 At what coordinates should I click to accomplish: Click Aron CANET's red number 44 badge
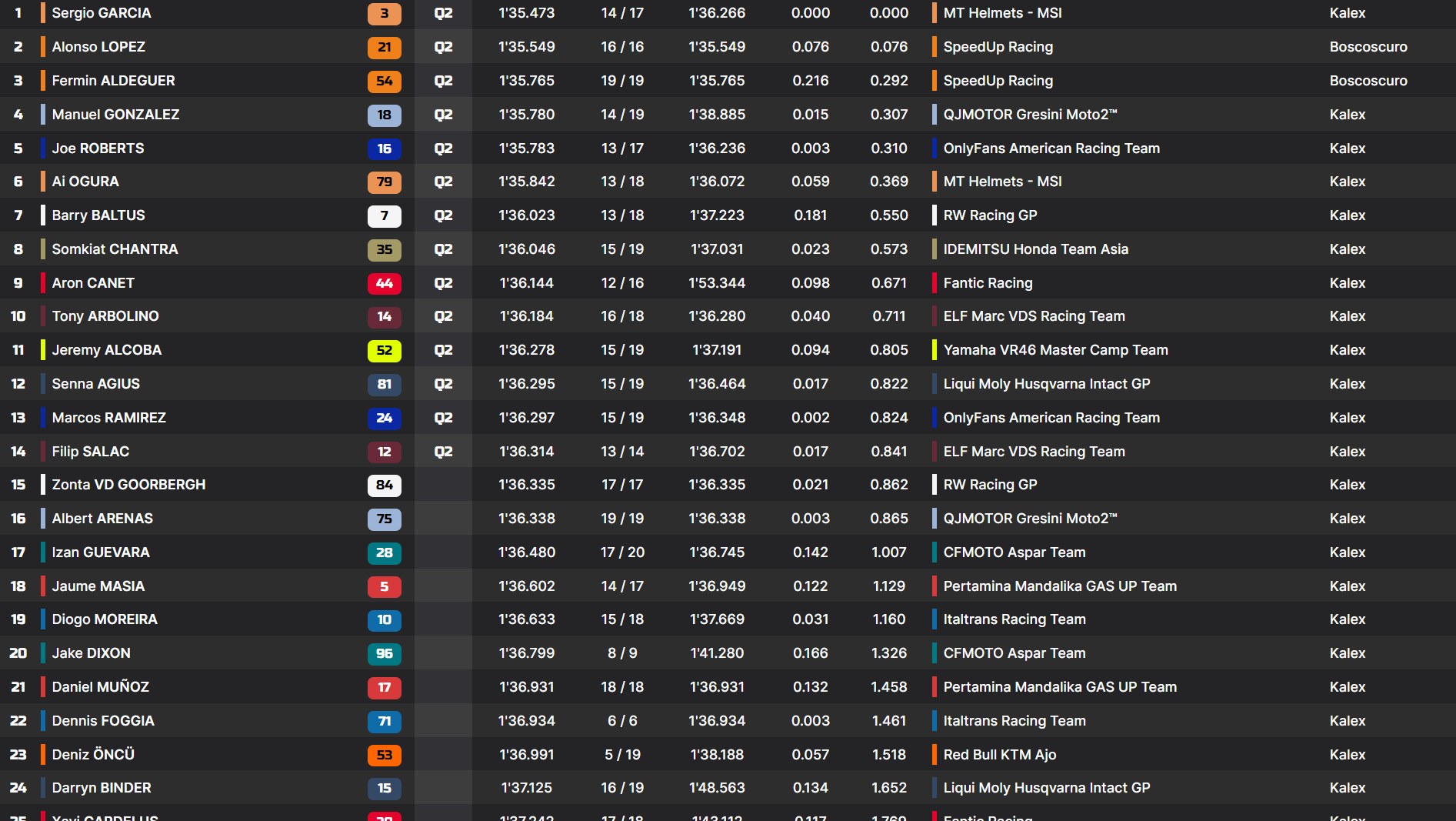click(x=384, y=283)
